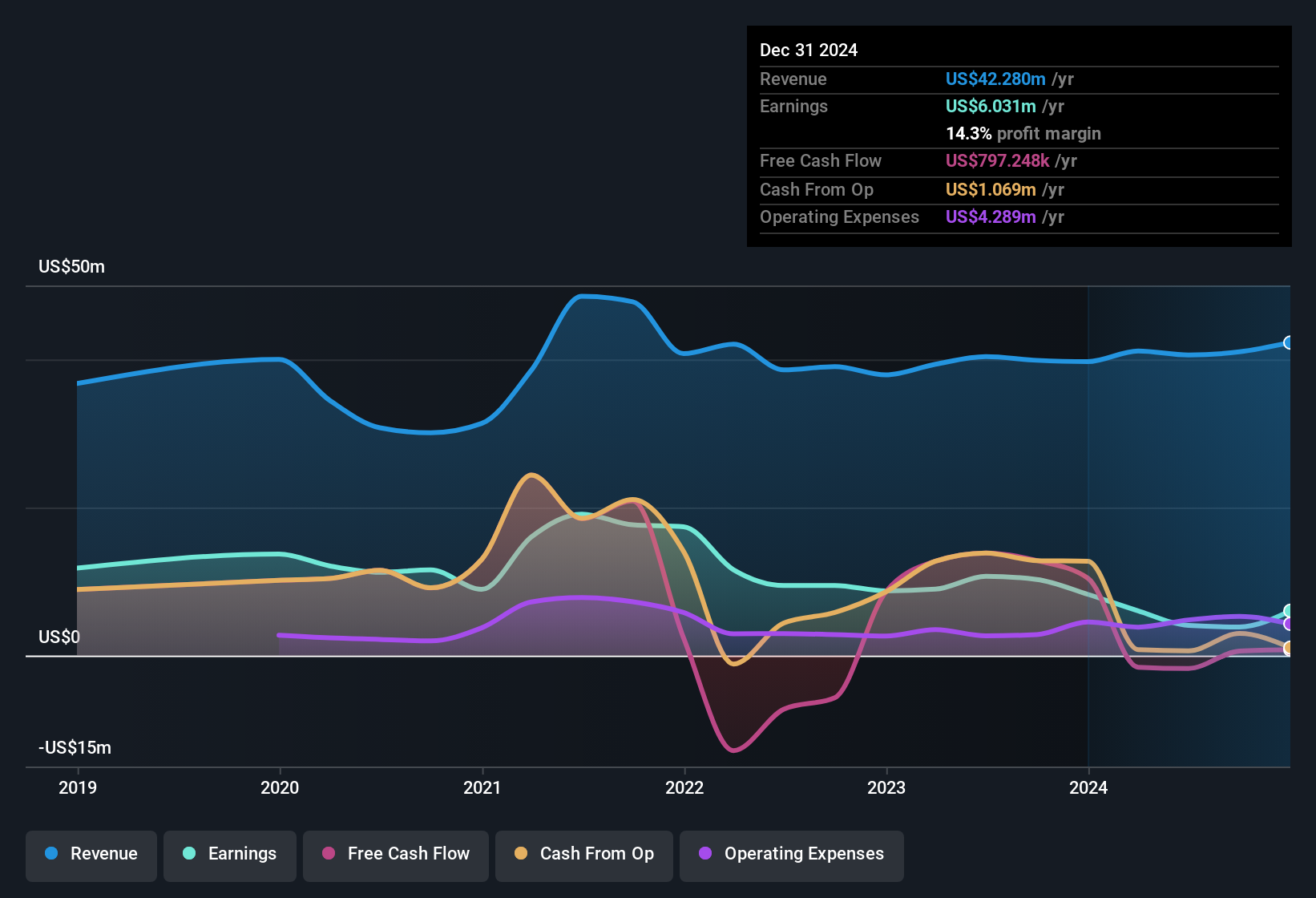Toggle the Revenue series legend button
The height and width of the screenshot is (898, 1316).
click(x=91, y=855)
